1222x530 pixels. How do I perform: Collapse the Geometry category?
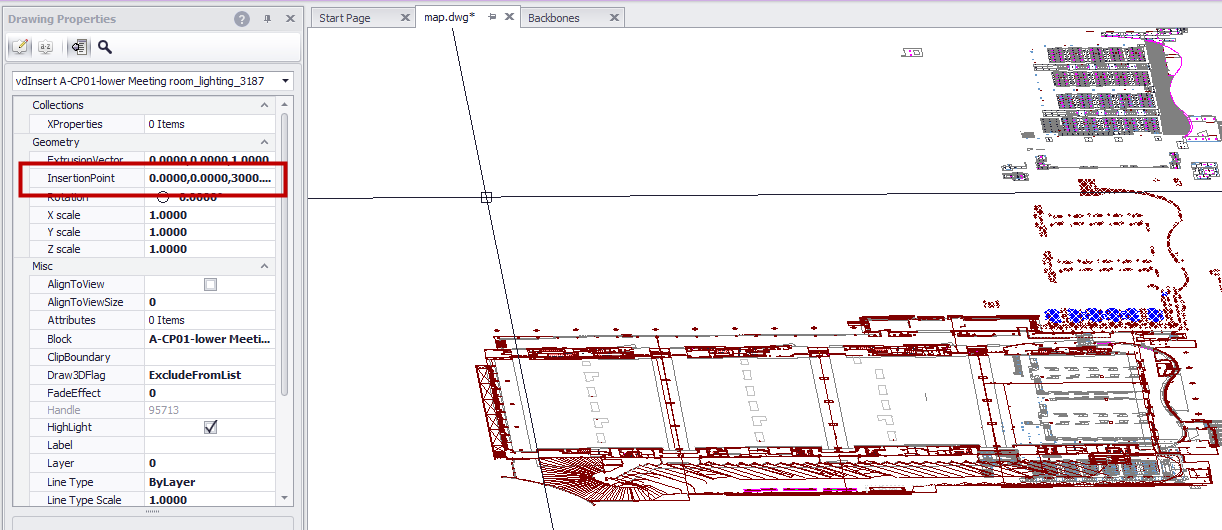click(265, 142)
